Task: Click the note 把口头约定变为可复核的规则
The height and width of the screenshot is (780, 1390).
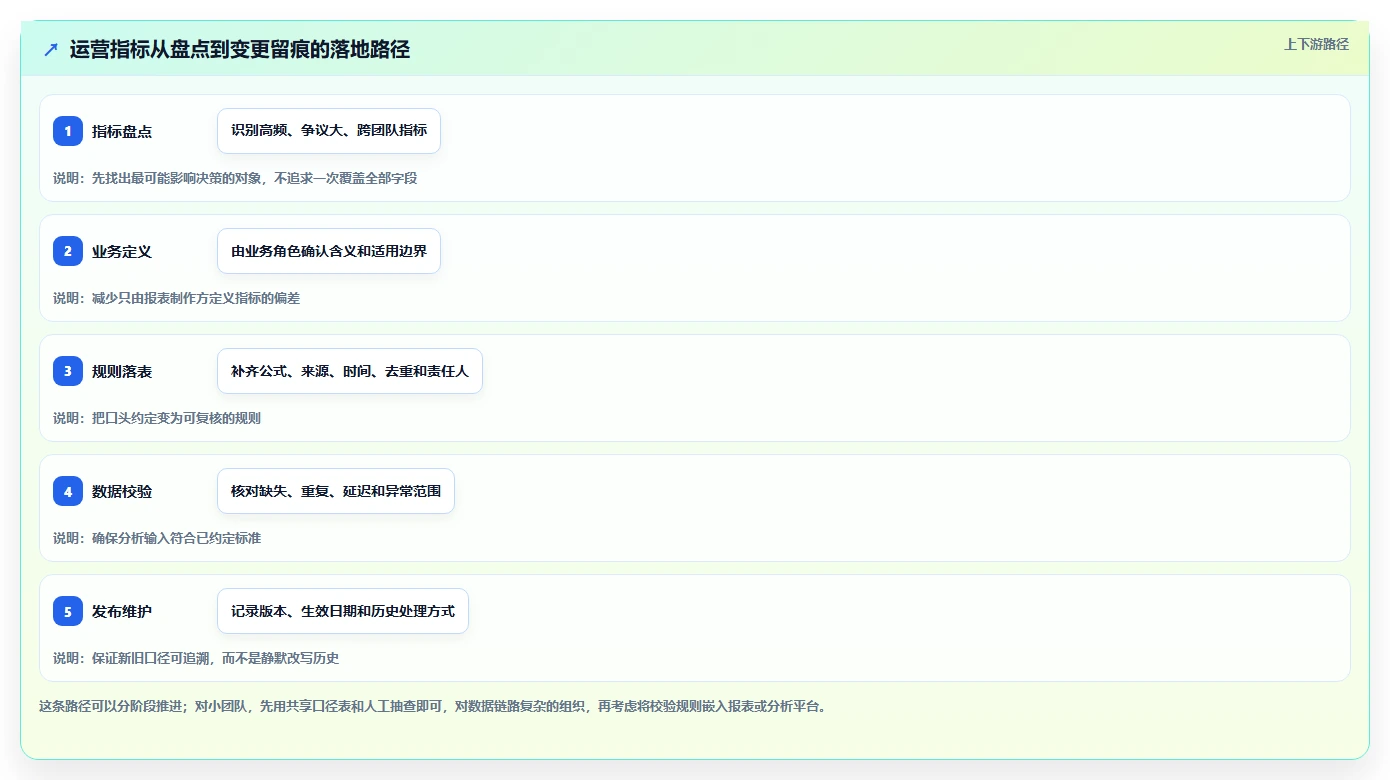Action: [157, 418]
